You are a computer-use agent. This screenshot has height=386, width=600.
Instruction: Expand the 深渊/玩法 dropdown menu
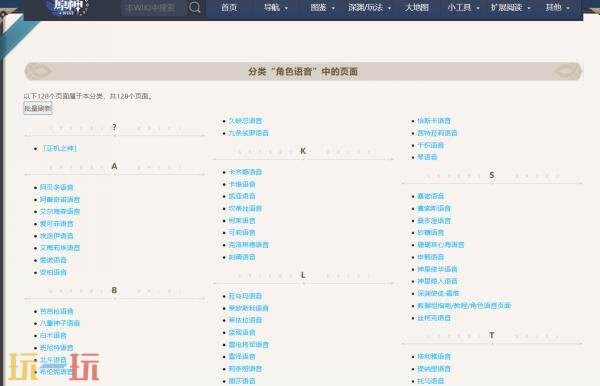point(369,7)
